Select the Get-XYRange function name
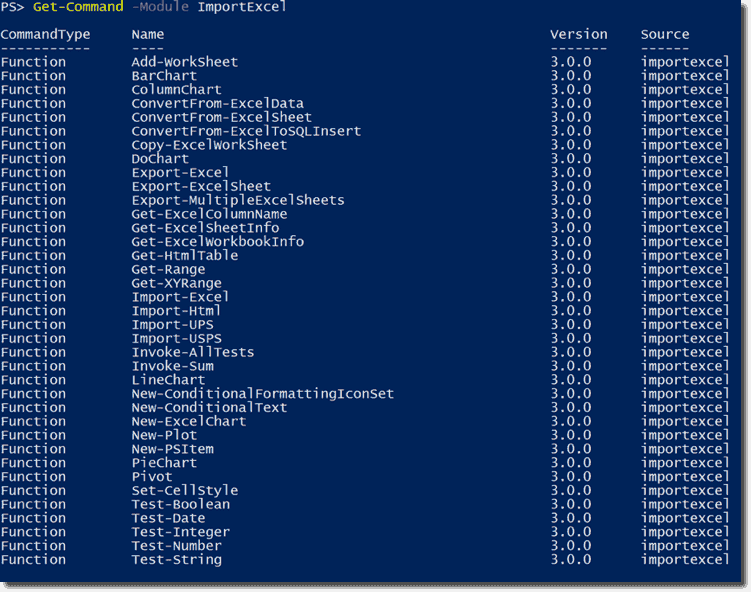The image size is (751, 592). point(176,284)
